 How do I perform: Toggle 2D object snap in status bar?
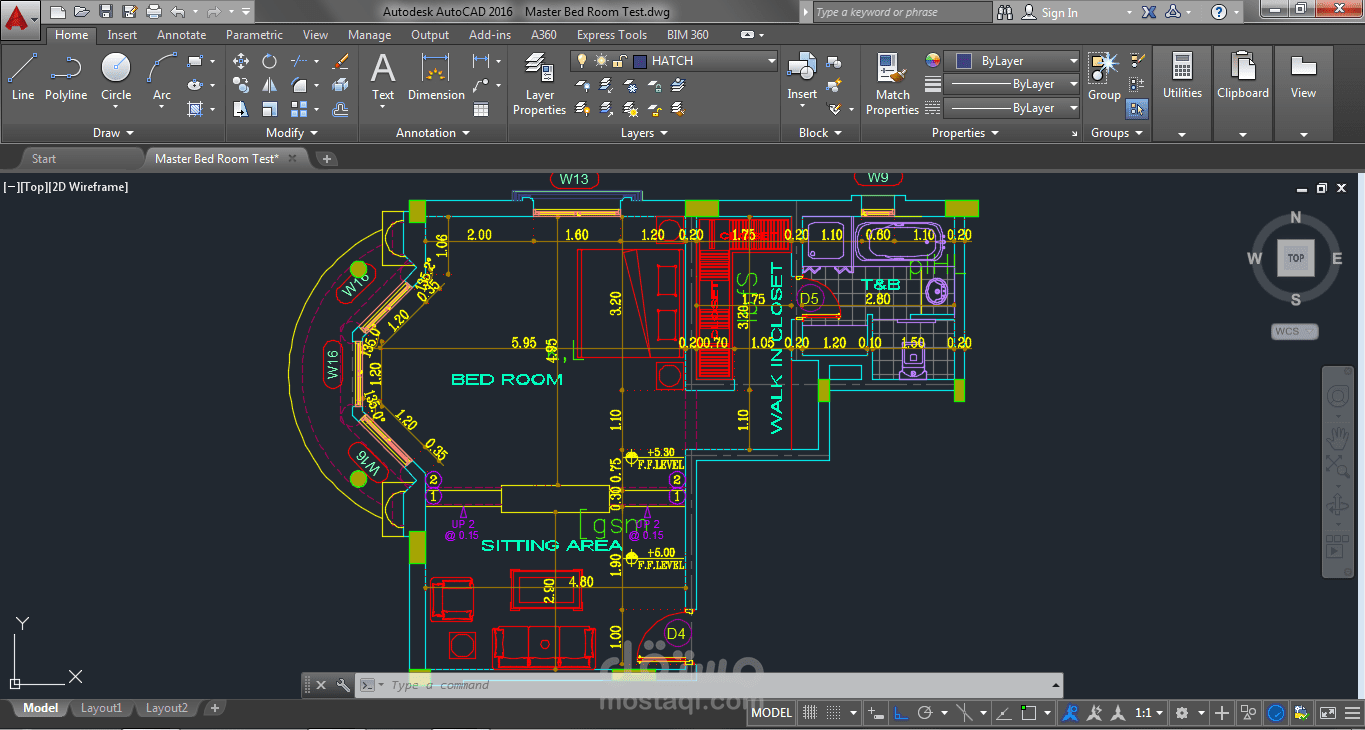(1028, 713)
